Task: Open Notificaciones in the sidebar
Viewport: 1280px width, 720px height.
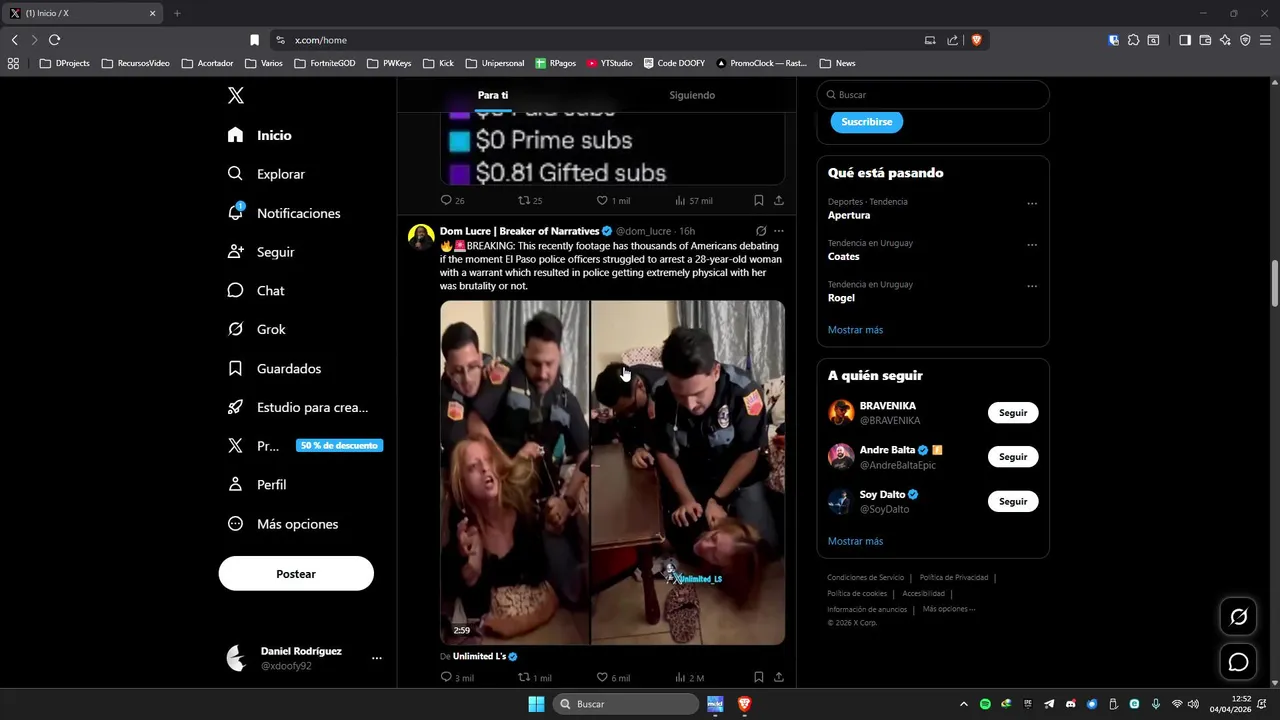Action: pyautogui.click(x=284, y=213)
